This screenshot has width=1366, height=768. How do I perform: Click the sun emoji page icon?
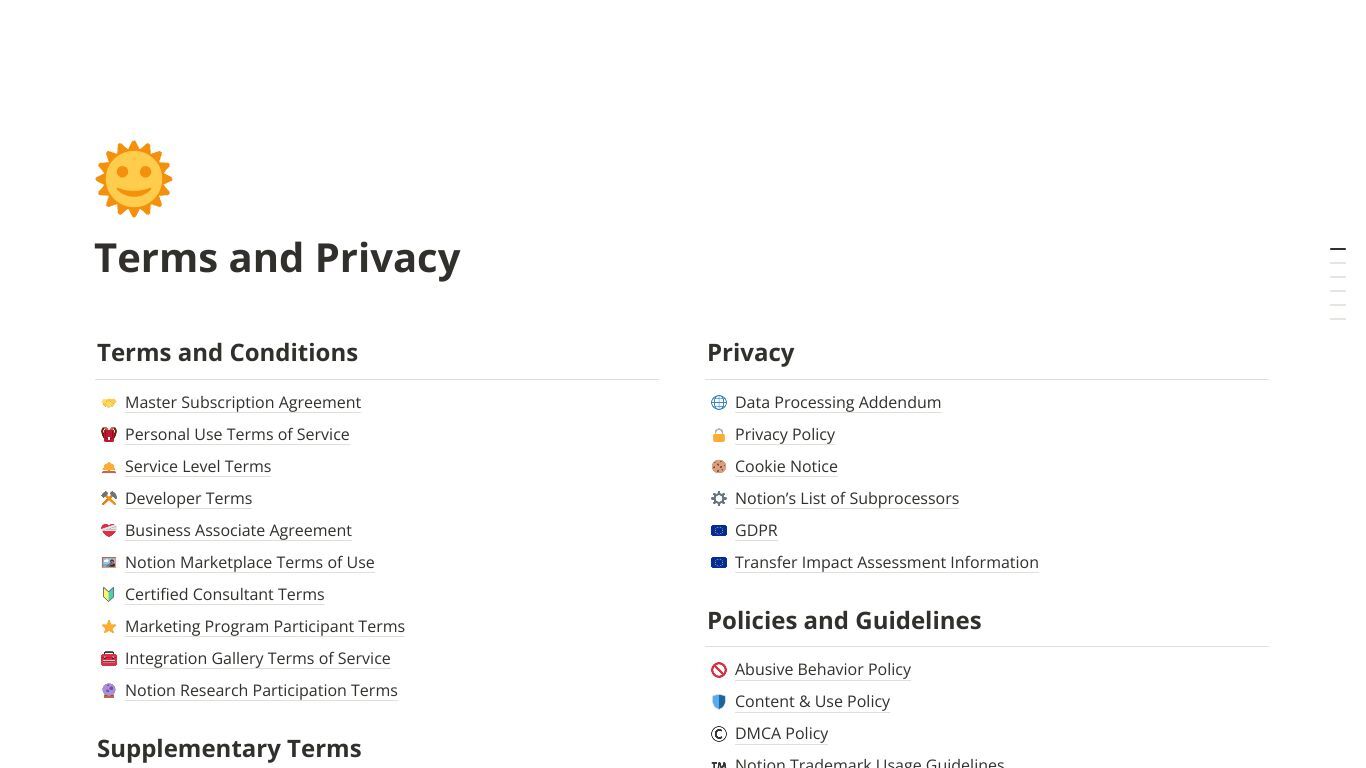(x=134, y=179)
